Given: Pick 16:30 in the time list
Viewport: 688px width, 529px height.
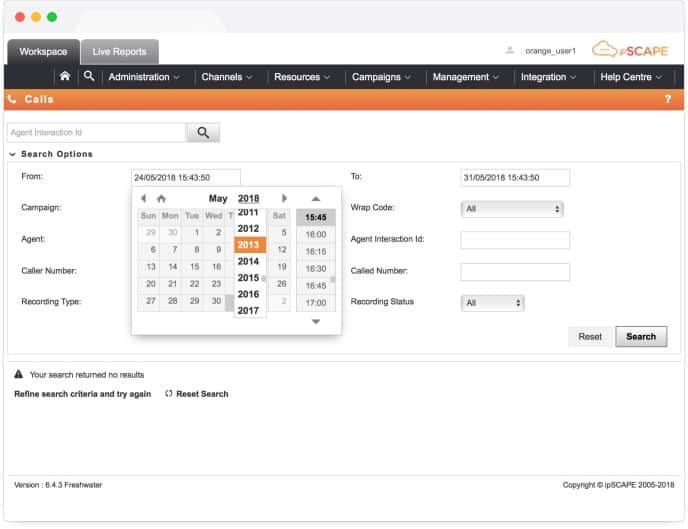Looking at the screenshot, I should 316,268.
